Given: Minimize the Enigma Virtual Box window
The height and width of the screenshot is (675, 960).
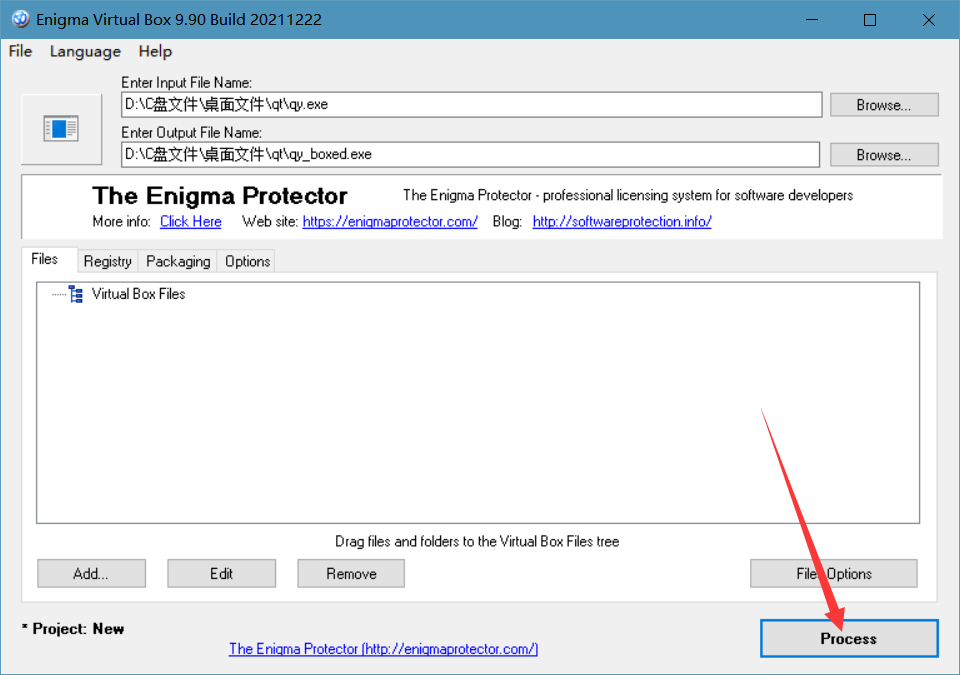Looking at the screenshot, I should coord(812,20).
